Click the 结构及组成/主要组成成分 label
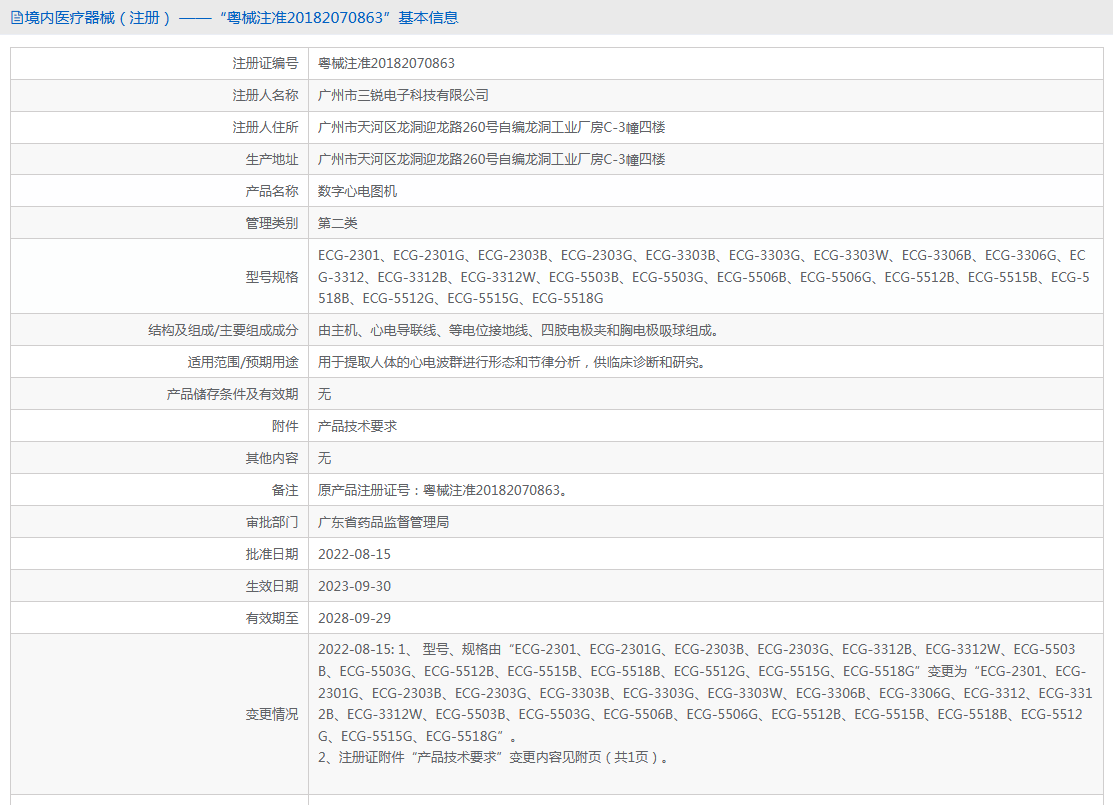The height and width of the screenshot is (805, 1113). pyautogui.click(x=223, y=330)
